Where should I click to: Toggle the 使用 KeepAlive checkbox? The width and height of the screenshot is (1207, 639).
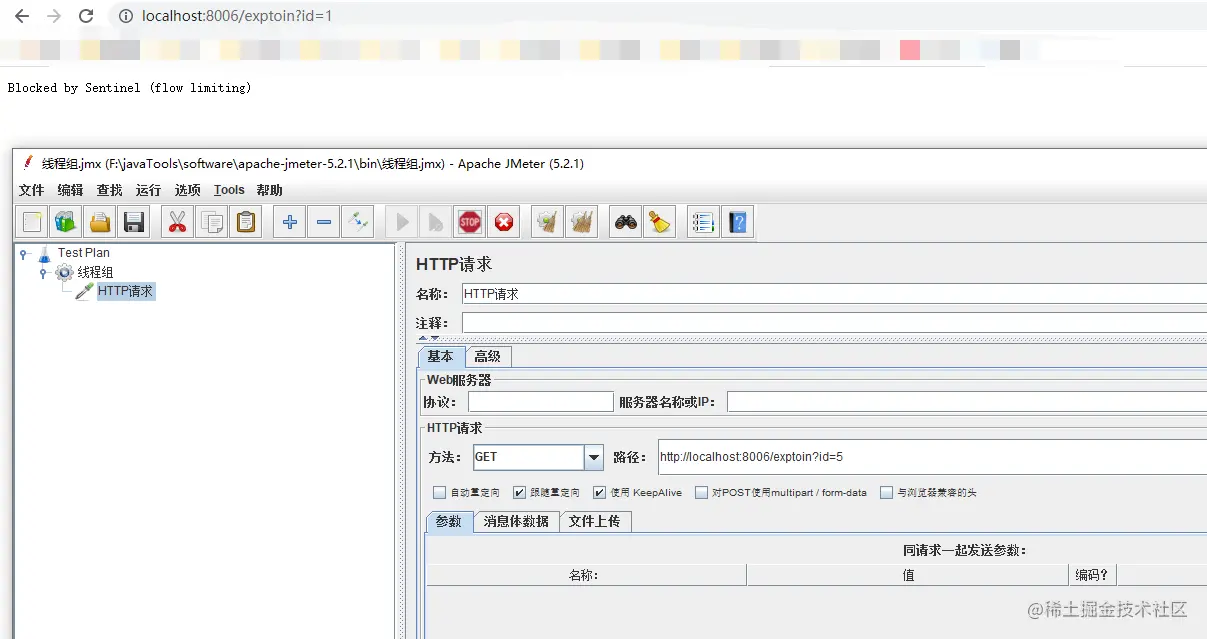coord(599,492)
